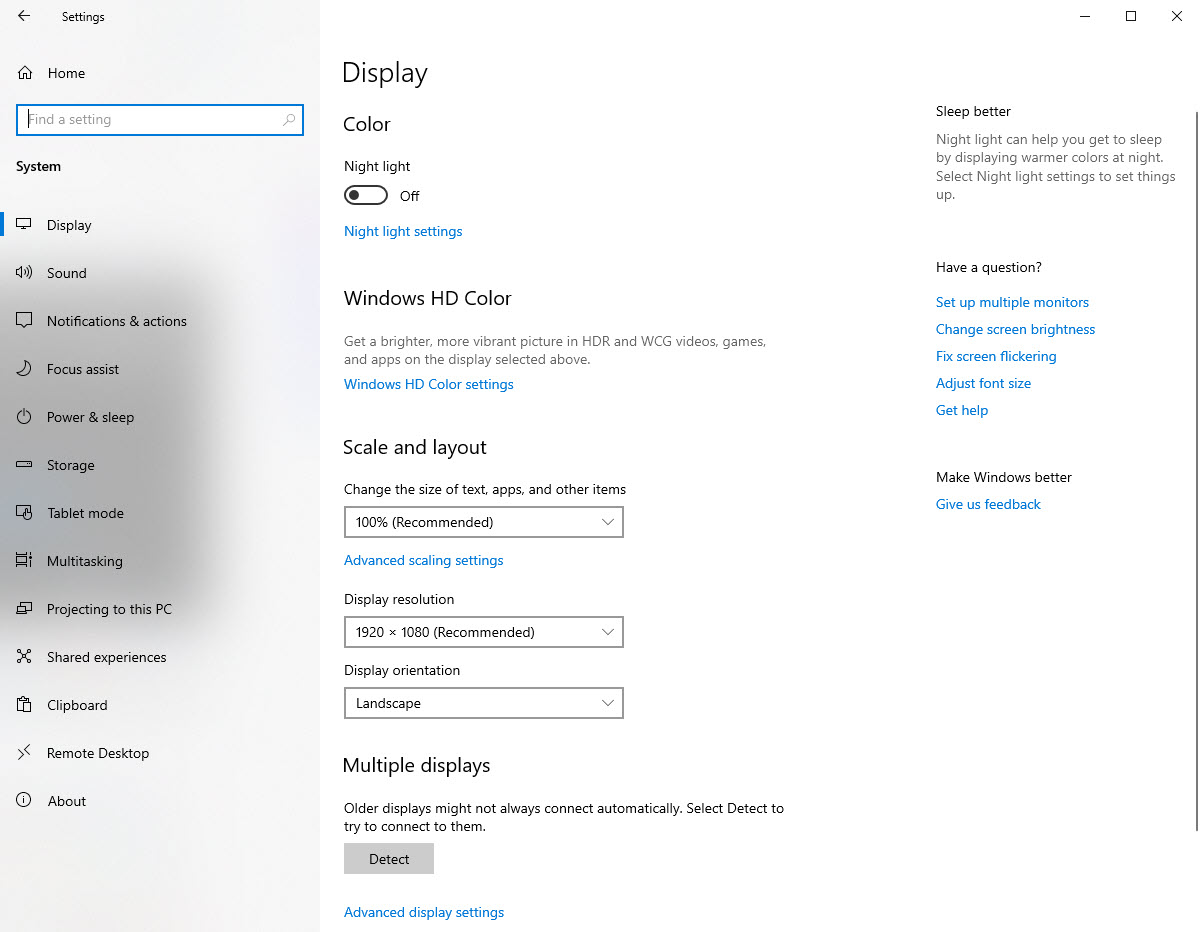Open Advanced display settings link

click(424, 912)
